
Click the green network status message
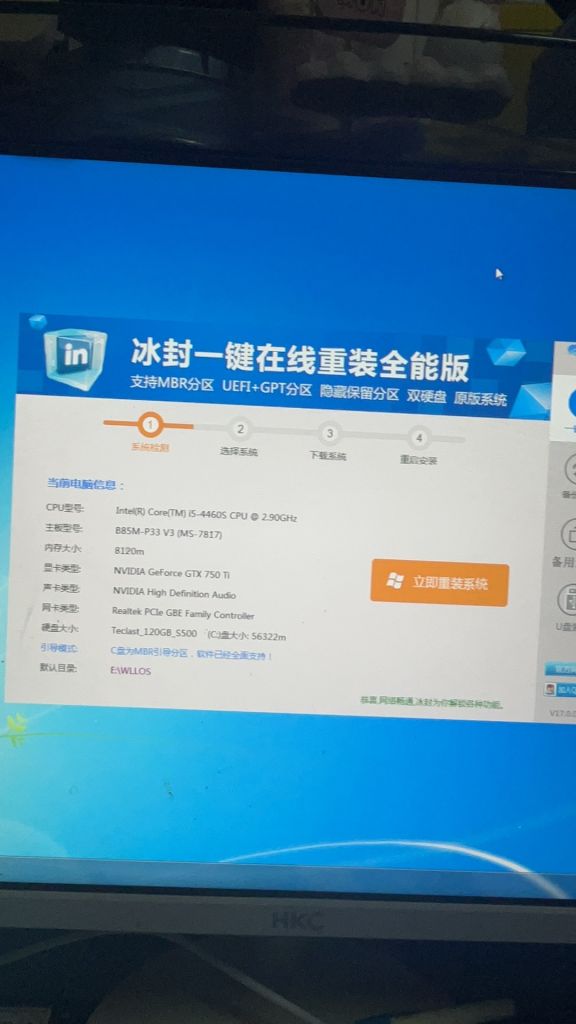point(431,703)
